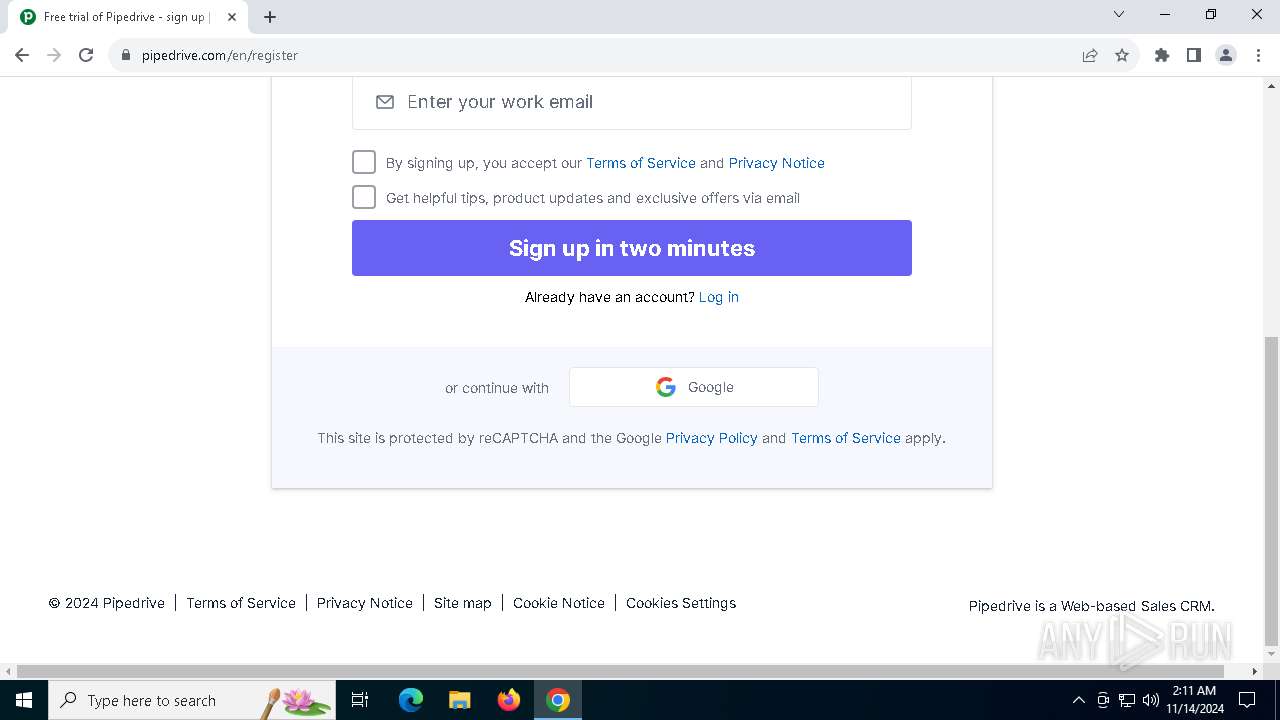Click the share page icon in address bar
The image size is (1280, 720).
1090,55
